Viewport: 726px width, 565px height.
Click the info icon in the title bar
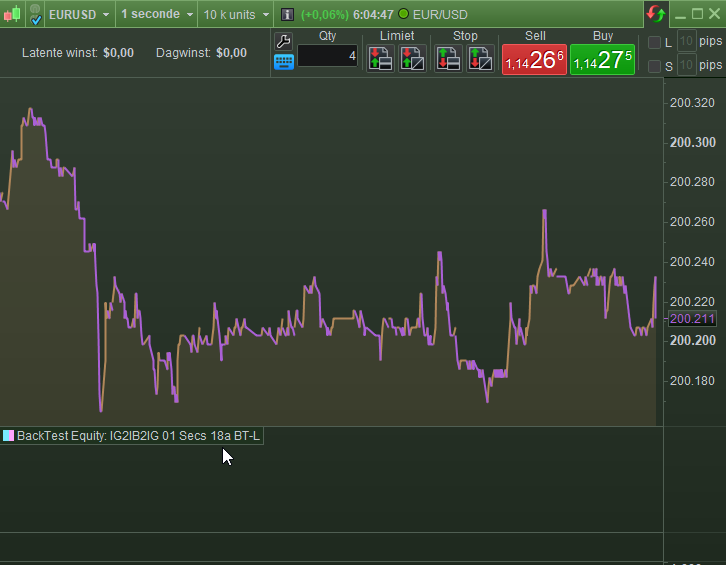point(287,15)
